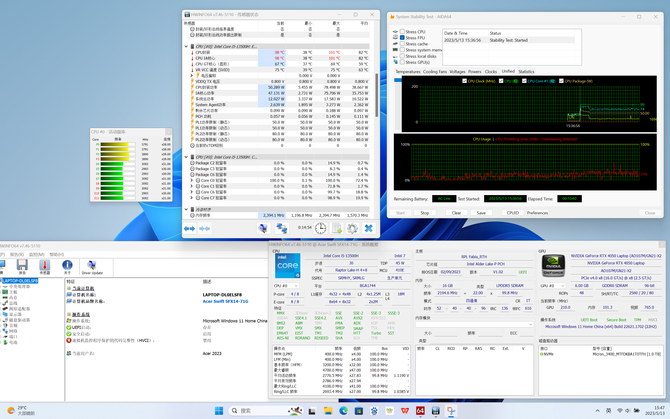This screenshot has height=419, width=670.
Task: Open Microsoft Store icon on the taskbar
Action: pos(359,411)
